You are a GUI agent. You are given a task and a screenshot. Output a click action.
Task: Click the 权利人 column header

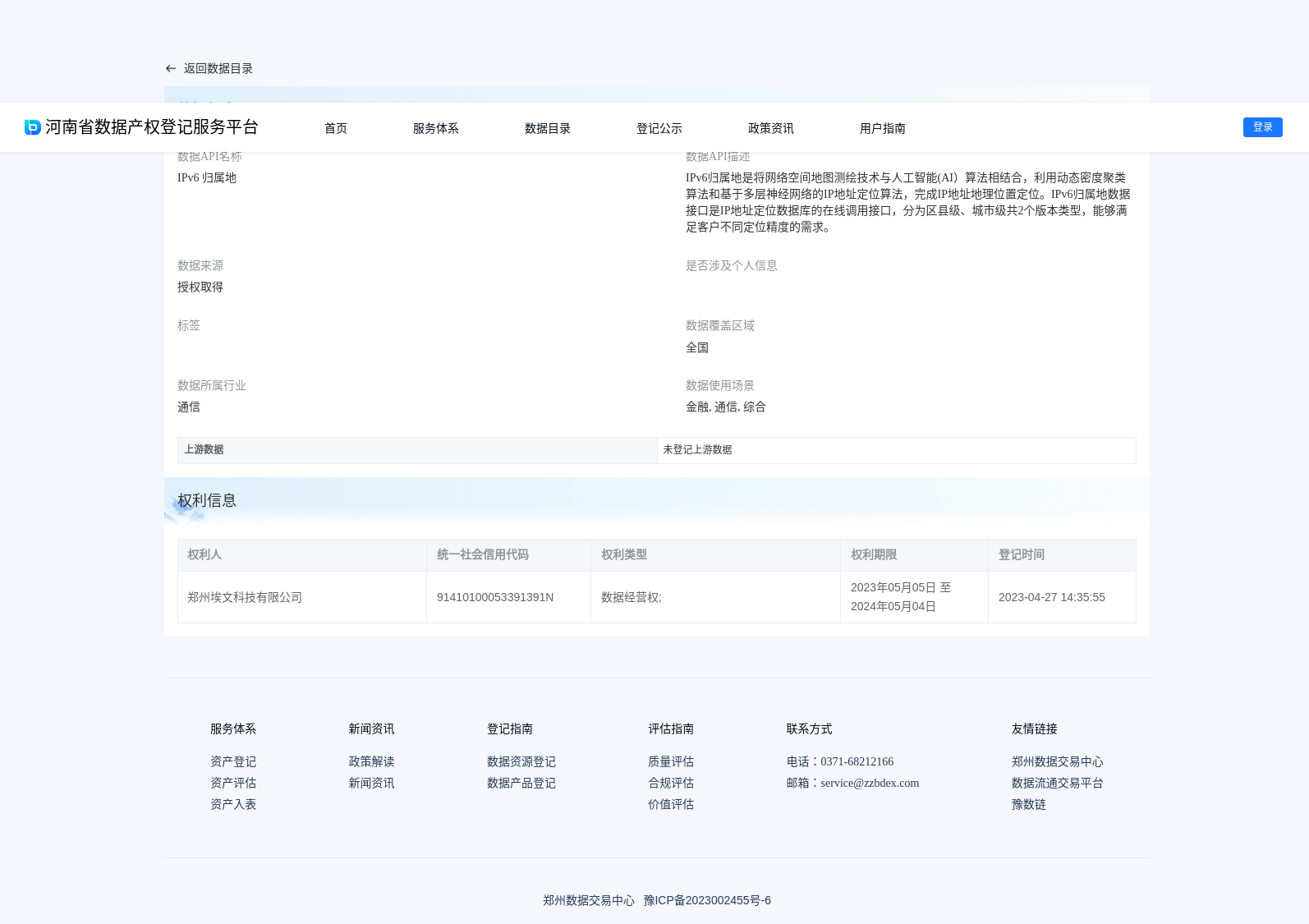tap(302, 555)
